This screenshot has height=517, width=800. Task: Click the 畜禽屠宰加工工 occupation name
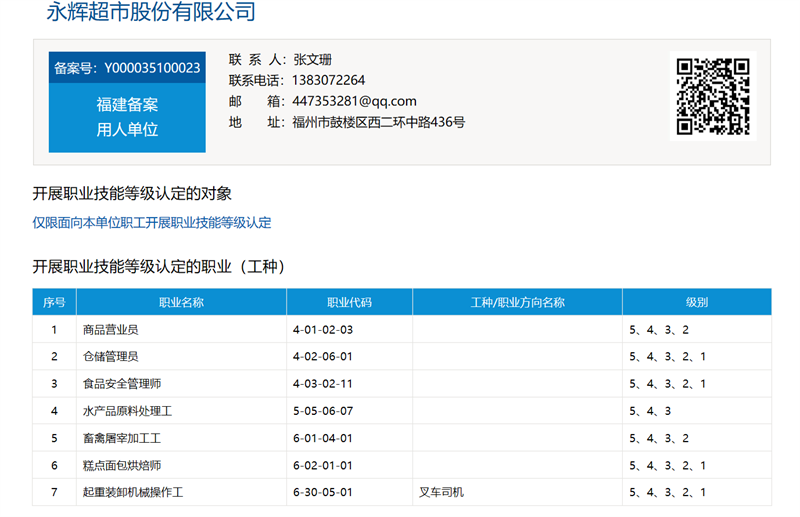coord(122,438)
